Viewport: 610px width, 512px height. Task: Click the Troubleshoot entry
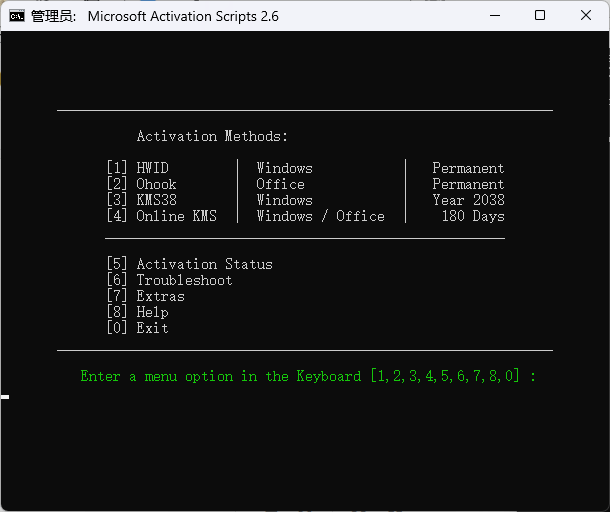(170, 280)
